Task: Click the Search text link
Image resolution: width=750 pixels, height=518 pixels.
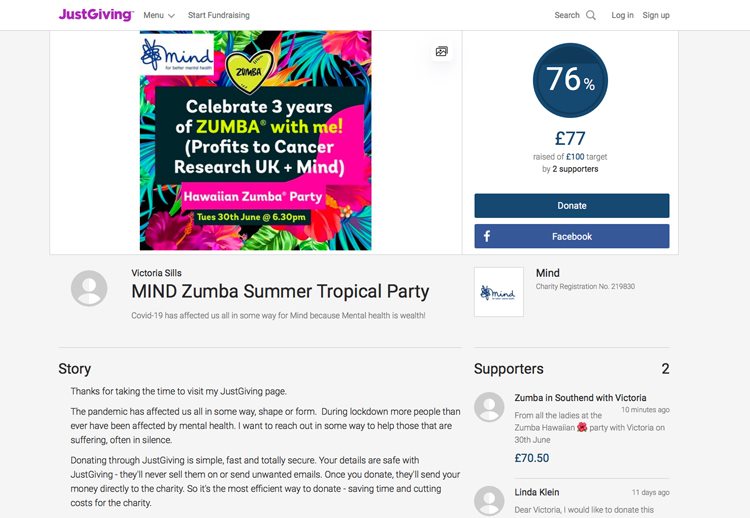Action: click(567, 15)
